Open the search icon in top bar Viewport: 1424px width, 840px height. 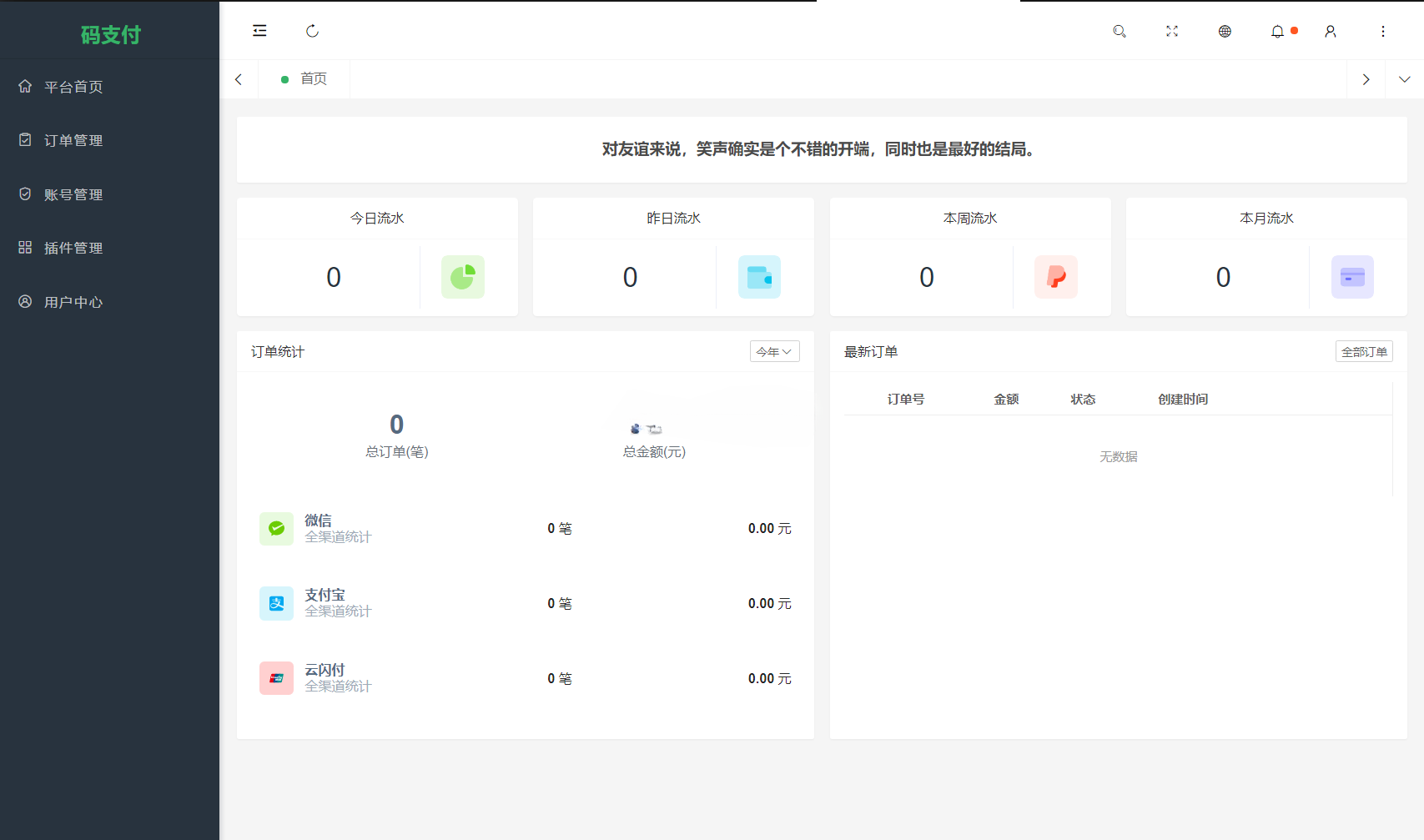tap(1120, 31)
